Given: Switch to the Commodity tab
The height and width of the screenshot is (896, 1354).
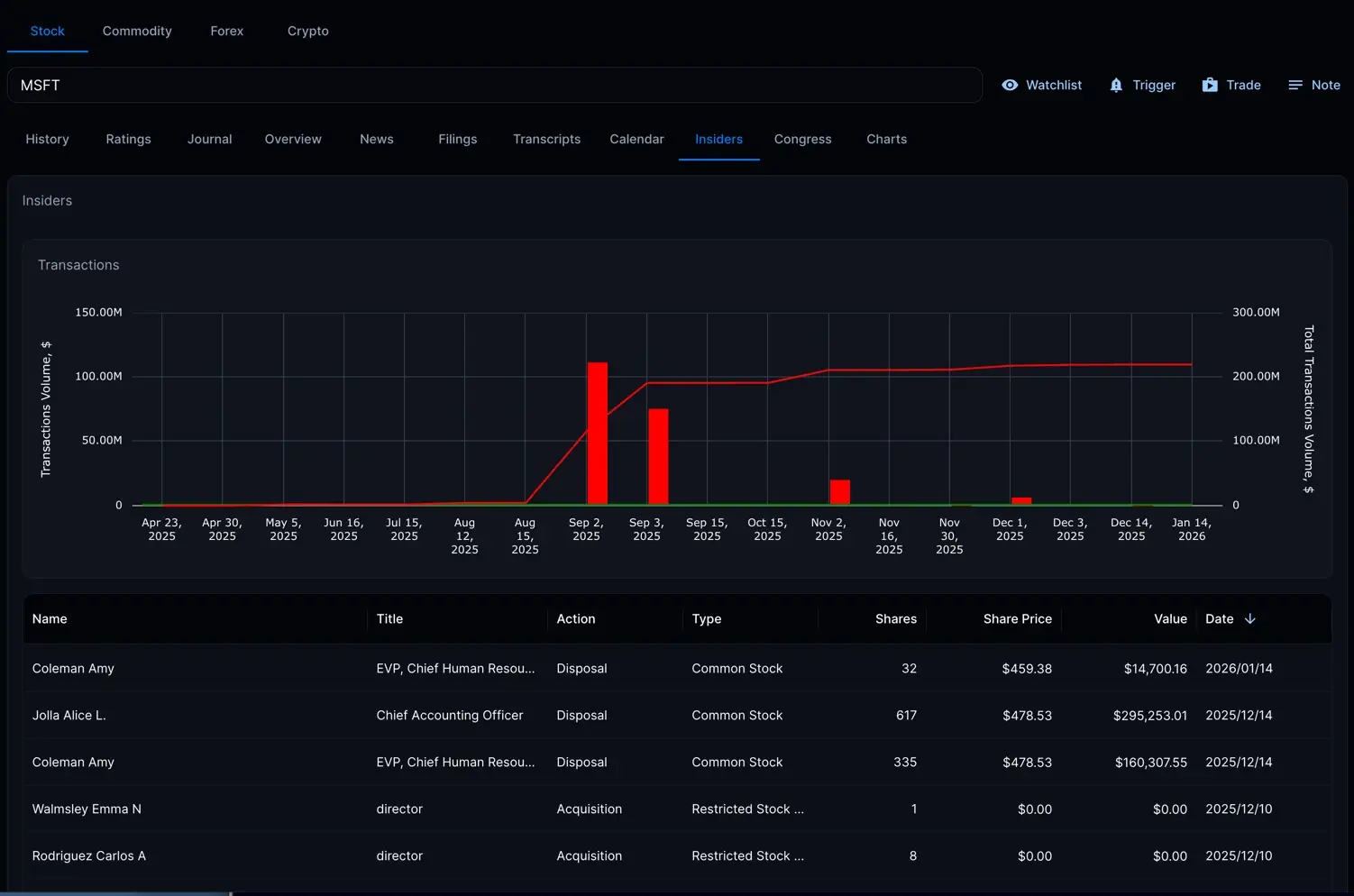Looking at the screenshot, I should point(137,31).
